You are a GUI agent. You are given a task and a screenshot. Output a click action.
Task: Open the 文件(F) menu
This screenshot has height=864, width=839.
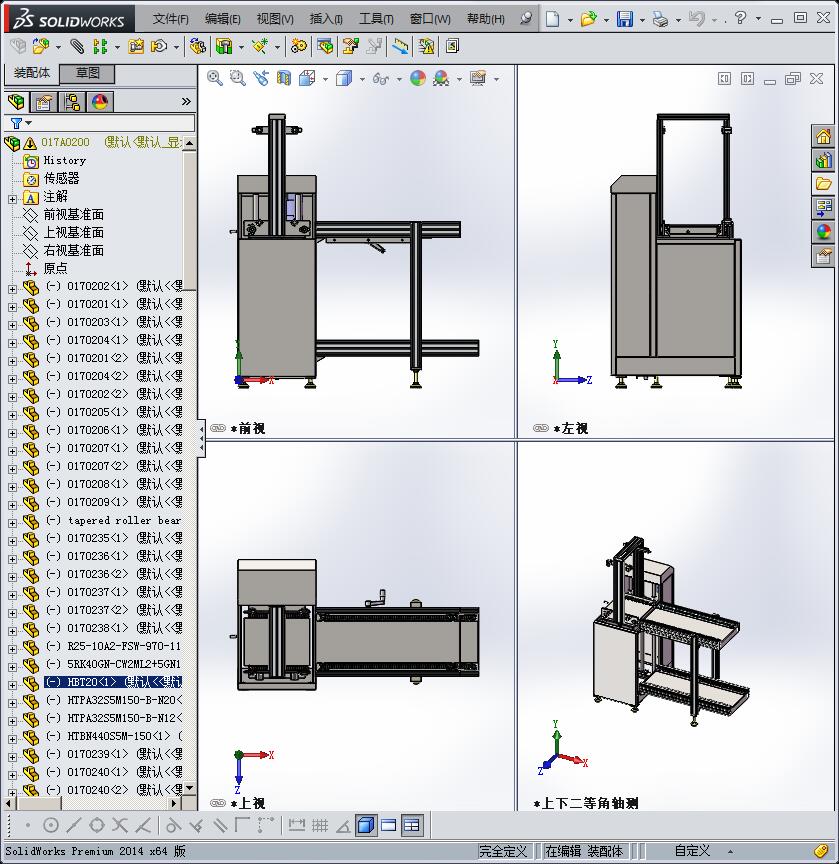pyautogui.click(x=170, y=19)
